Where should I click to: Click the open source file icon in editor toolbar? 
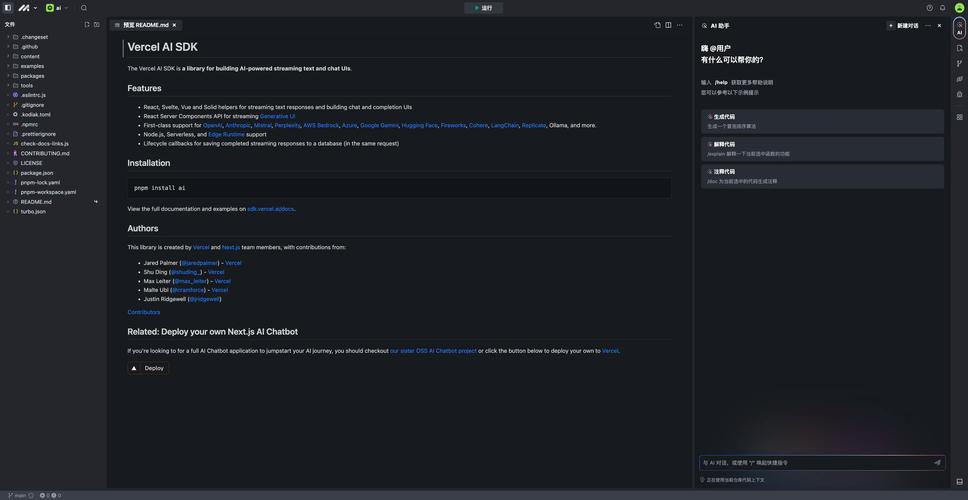point(657,25)
